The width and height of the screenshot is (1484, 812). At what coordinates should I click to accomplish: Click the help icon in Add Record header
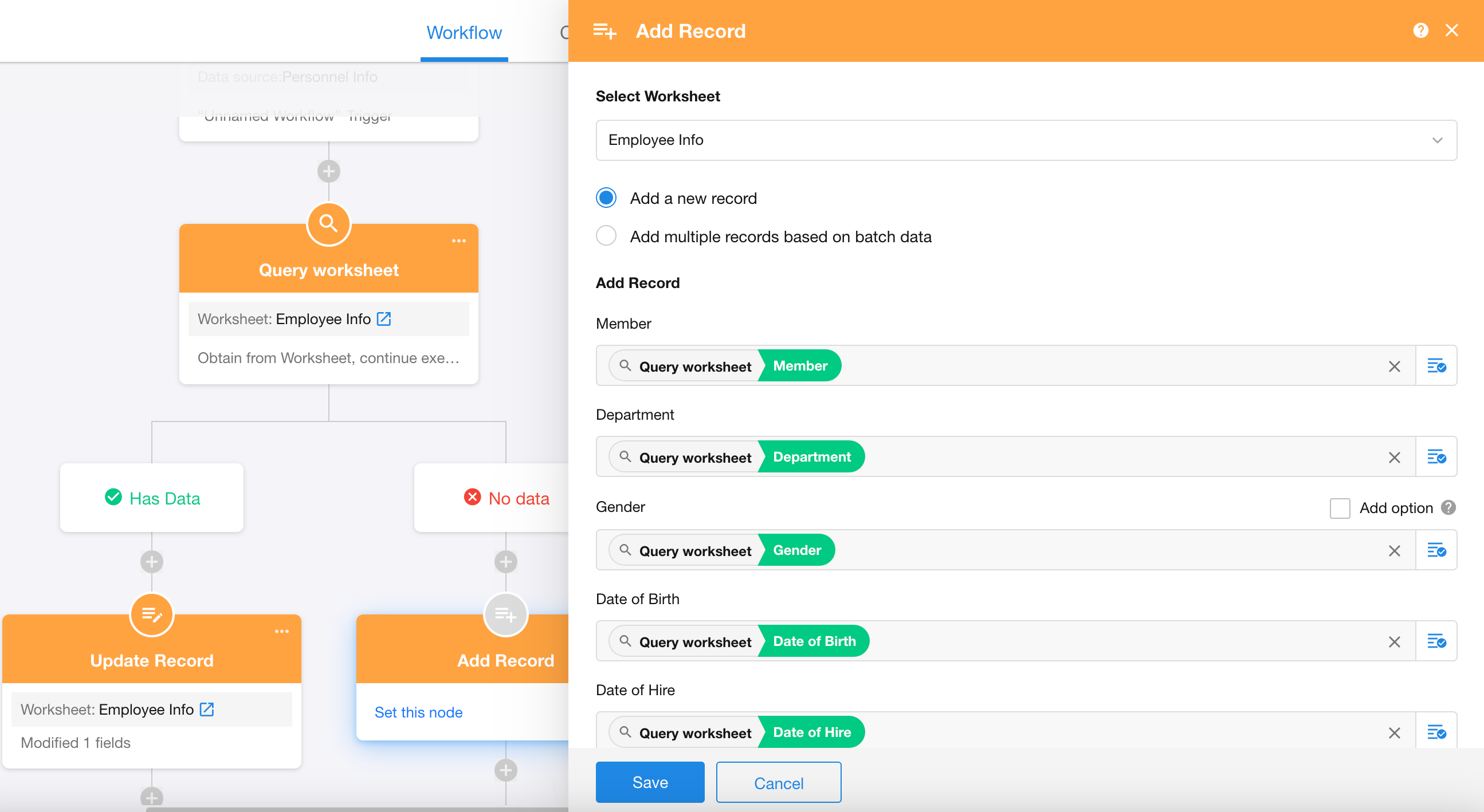coord(1420,30)
